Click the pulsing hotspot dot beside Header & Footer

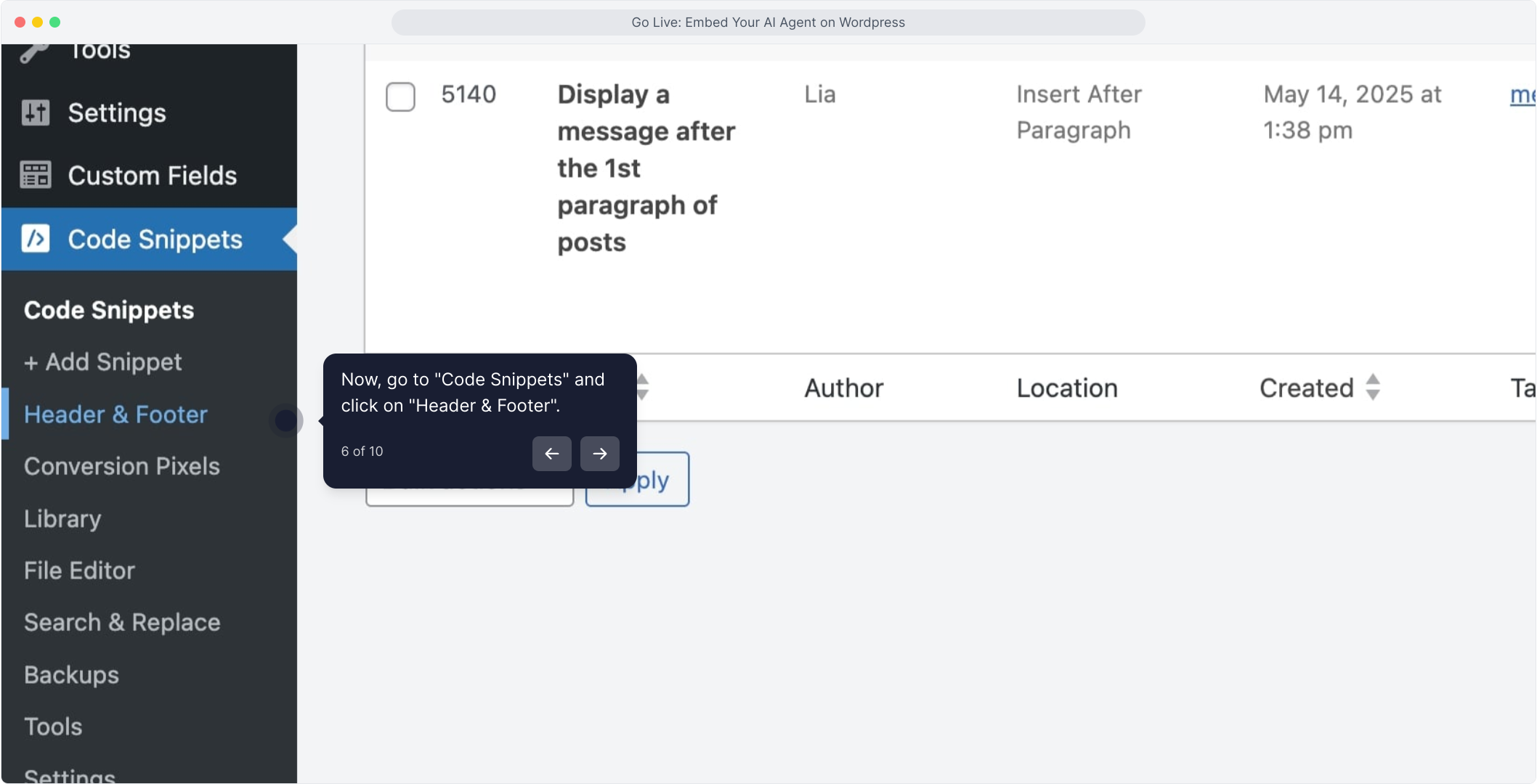coord(285,420)
